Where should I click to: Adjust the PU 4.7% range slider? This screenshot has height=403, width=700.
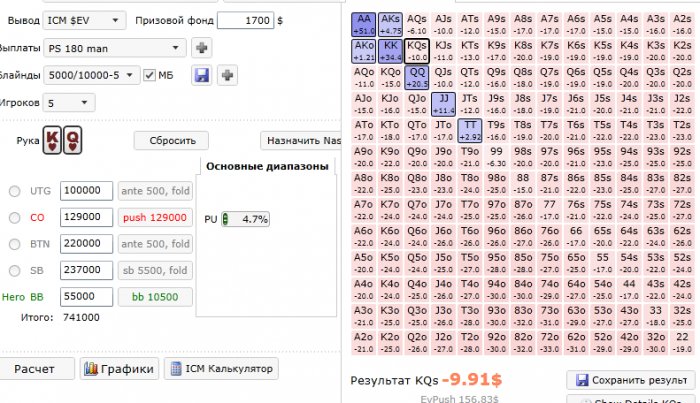coord(246,219)
